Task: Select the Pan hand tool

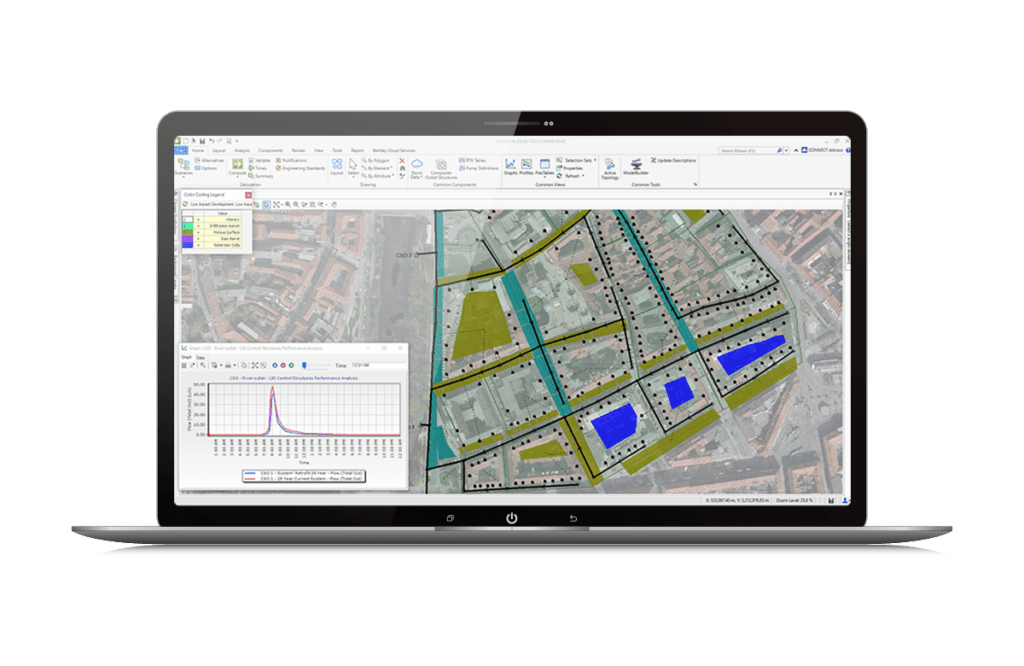Action: 335,204
